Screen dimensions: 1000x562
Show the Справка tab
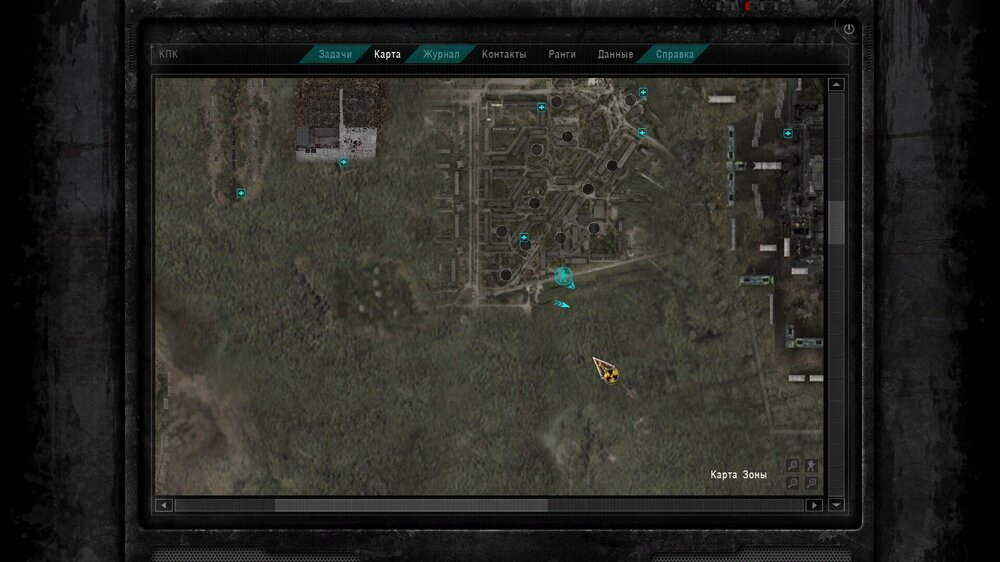tap(675, 54)
